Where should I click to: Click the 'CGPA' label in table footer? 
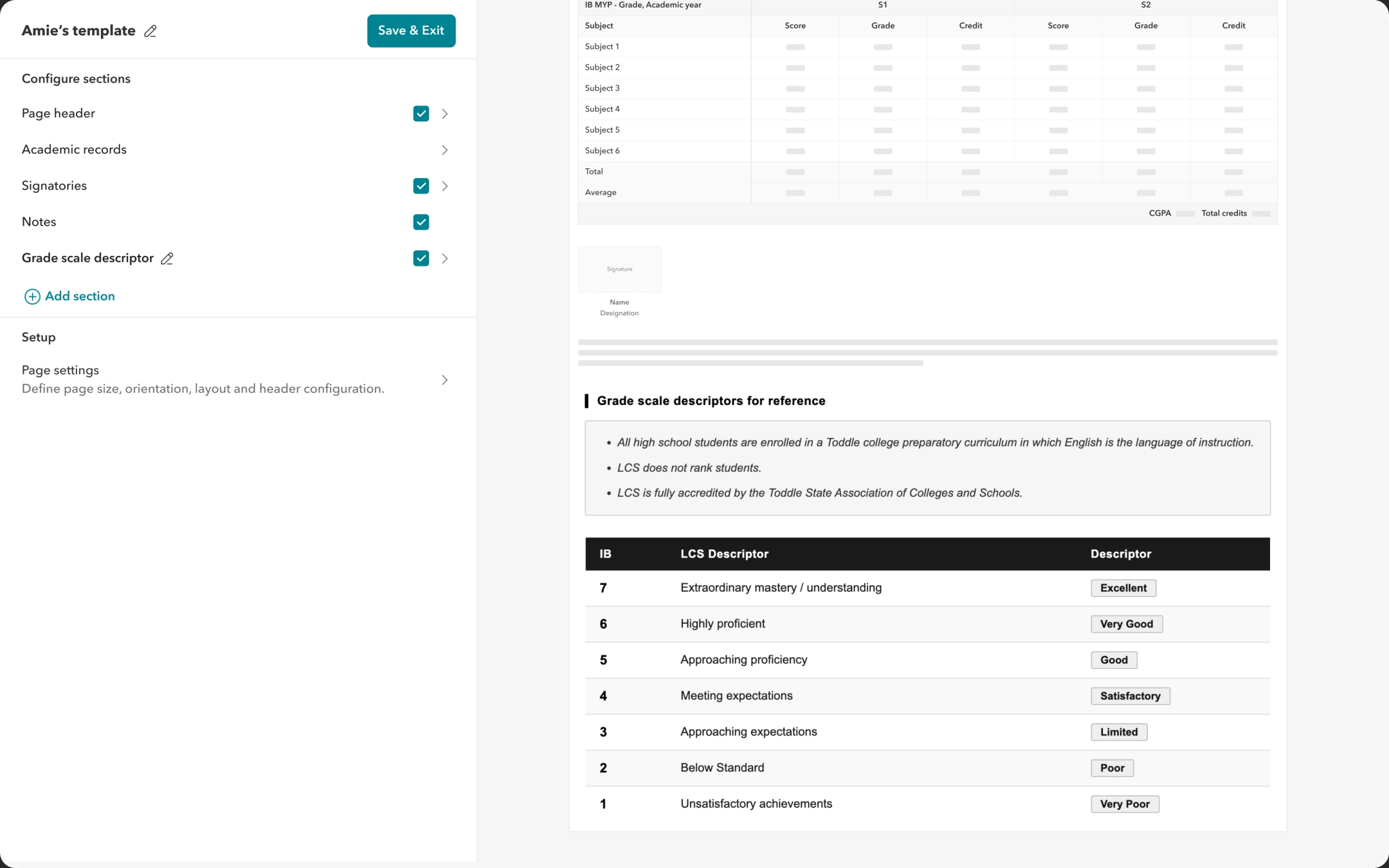[1160, 213]
